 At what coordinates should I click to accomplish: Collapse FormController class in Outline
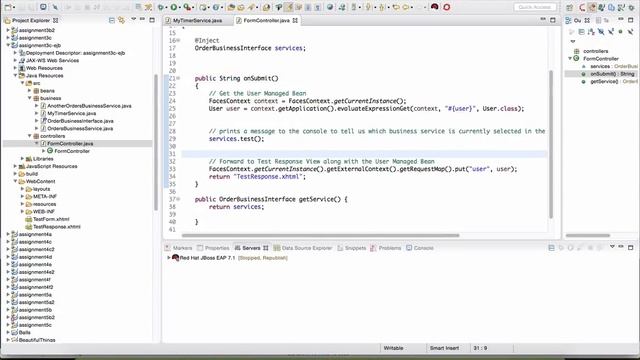(570, 59)
